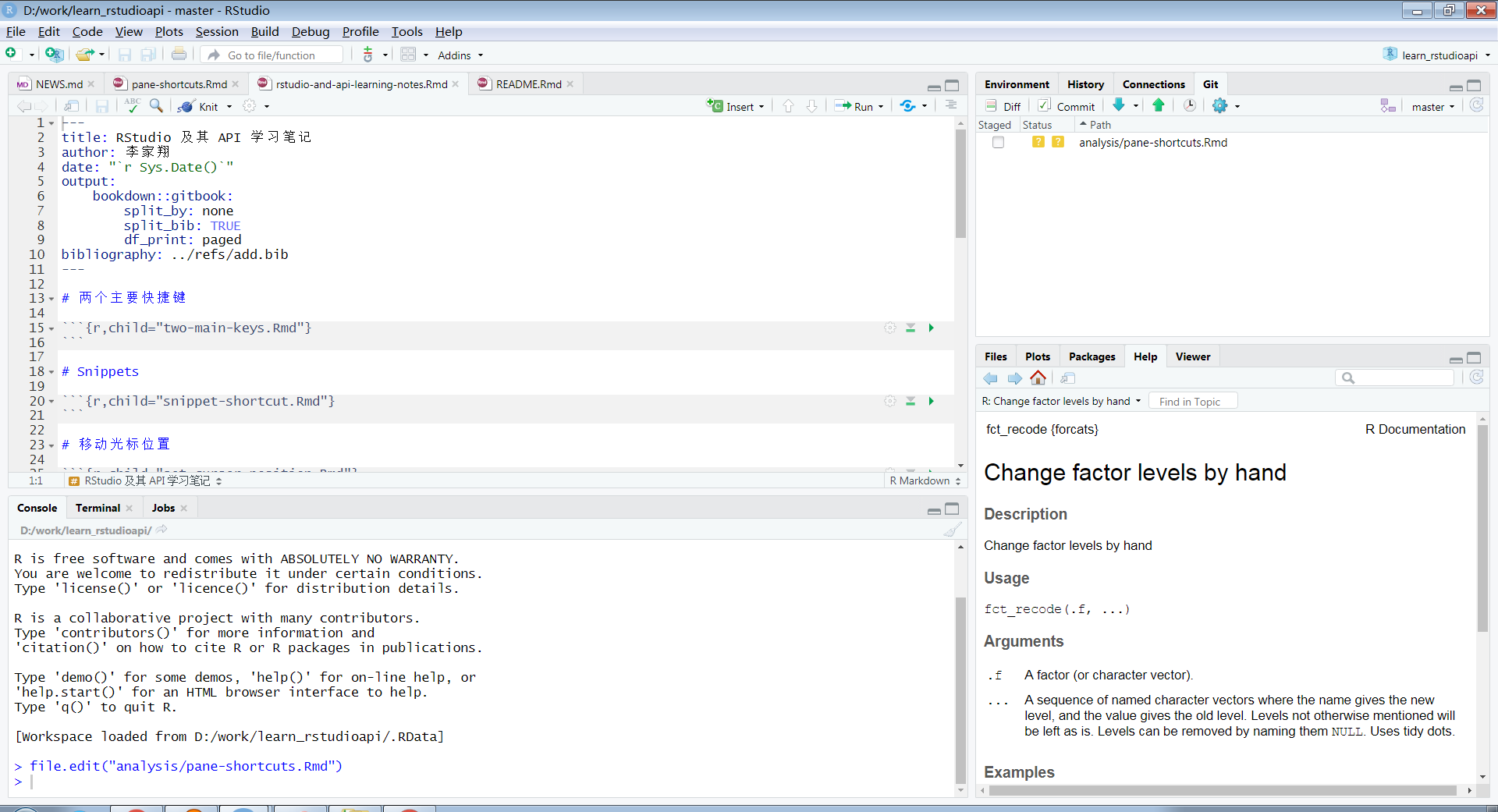Open the section navigator at editor bottom
Image resolution: width=1498 pixels, height=812 pixels.
(x=146, y=480)
